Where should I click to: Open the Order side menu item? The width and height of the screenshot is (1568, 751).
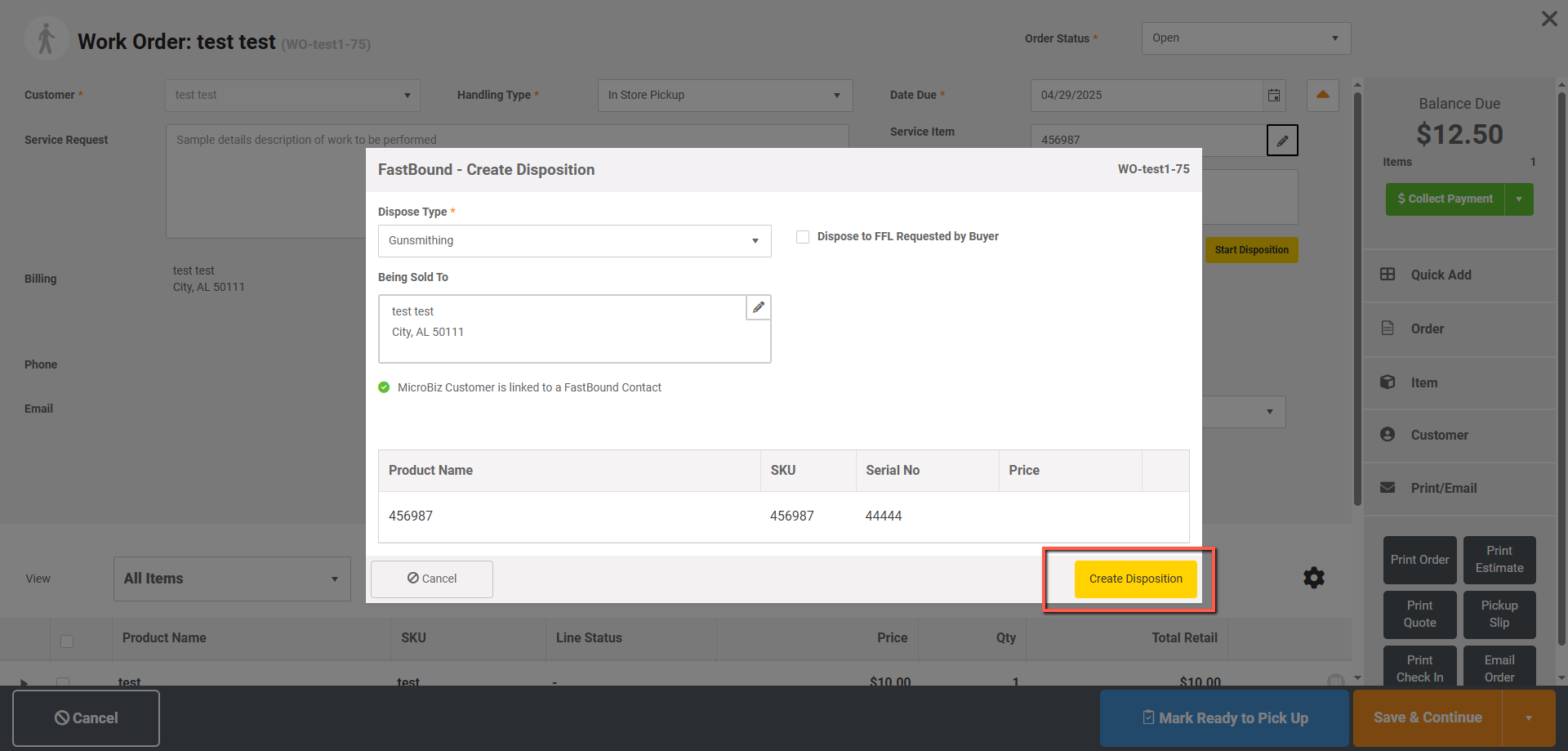(x=1460, y=329)
